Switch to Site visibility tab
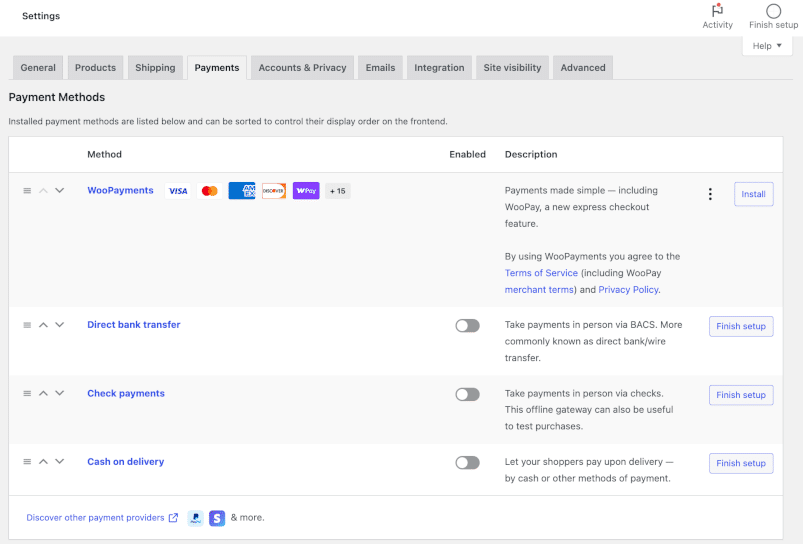This screenshot has height=544, width=803. (512, 68)
